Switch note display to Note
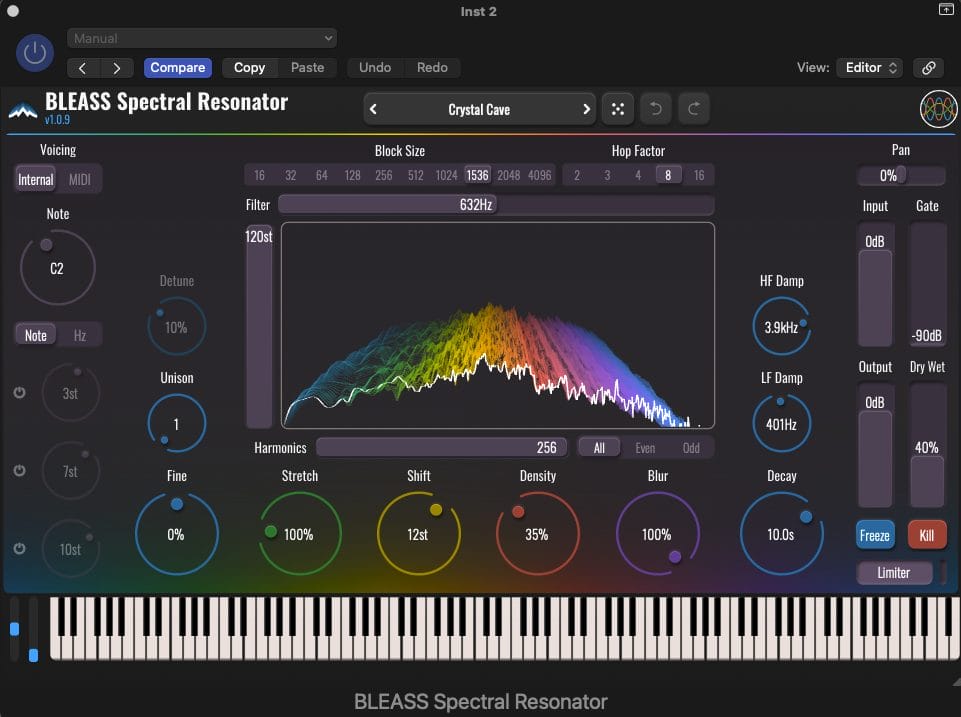Image resolution: width=961 pixels, height=717 pixels. [x=36, y=335]
